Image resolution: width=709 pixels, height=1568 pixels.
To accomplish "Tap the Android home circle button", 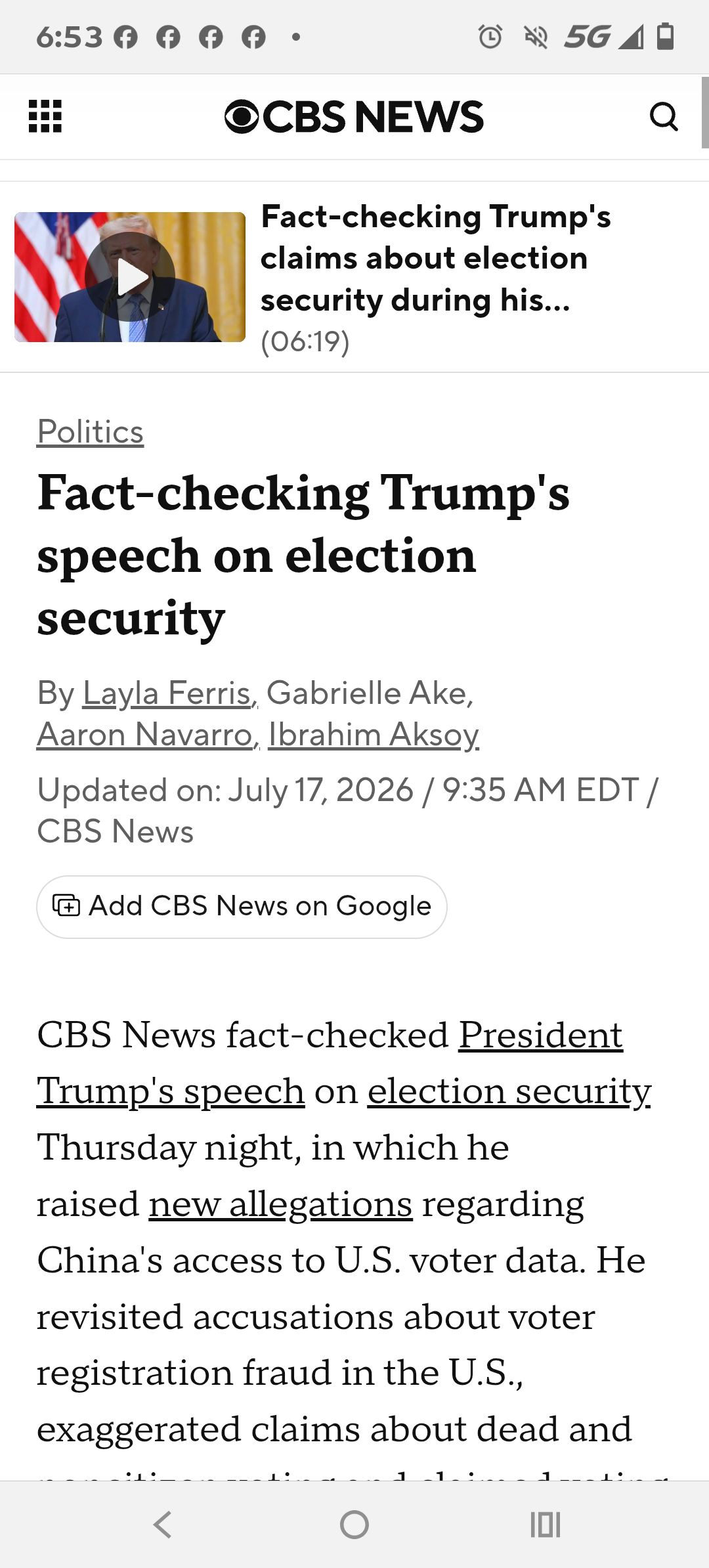I will (354, 1524).
